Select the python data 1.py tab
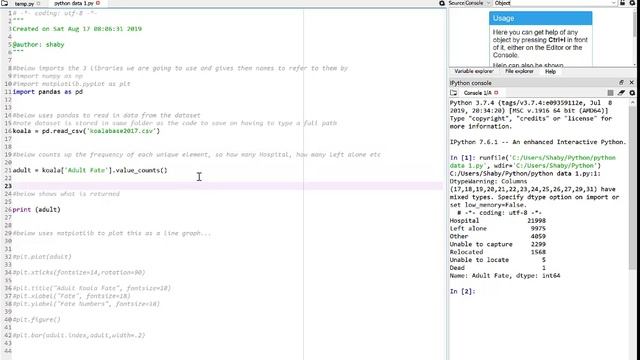640x360 pixels. (74, 3)
